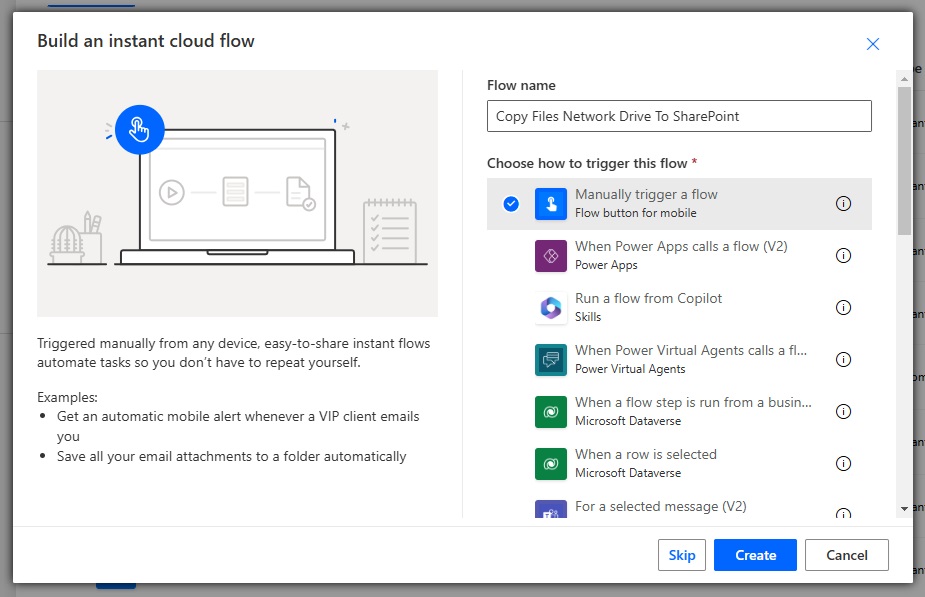Show info for Power Virtual Agents trigger

point(843,359)
